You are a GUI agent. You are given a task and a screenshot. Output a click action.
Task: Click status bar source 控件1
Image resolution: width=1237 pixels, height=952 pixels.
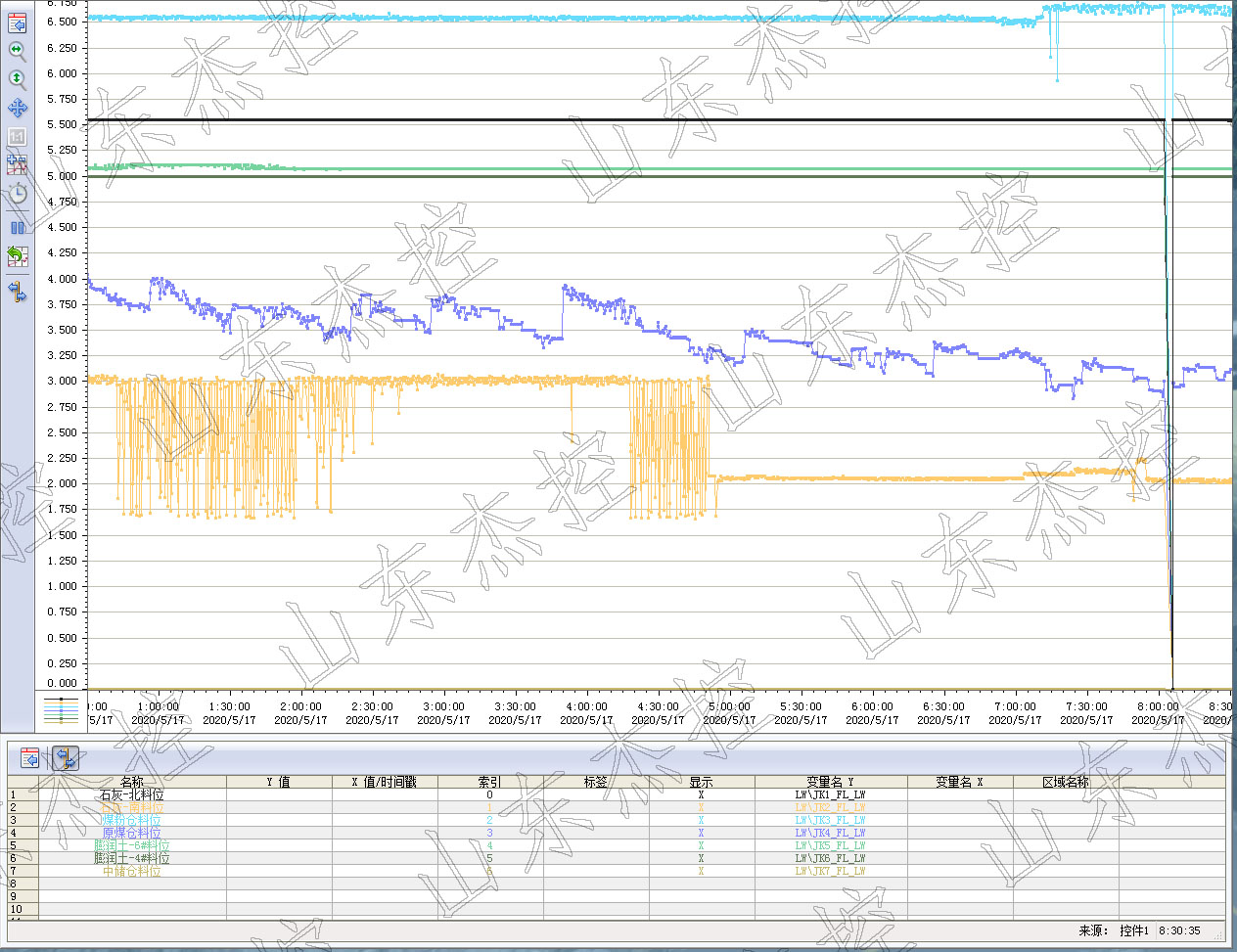[x=1134, y=930]
